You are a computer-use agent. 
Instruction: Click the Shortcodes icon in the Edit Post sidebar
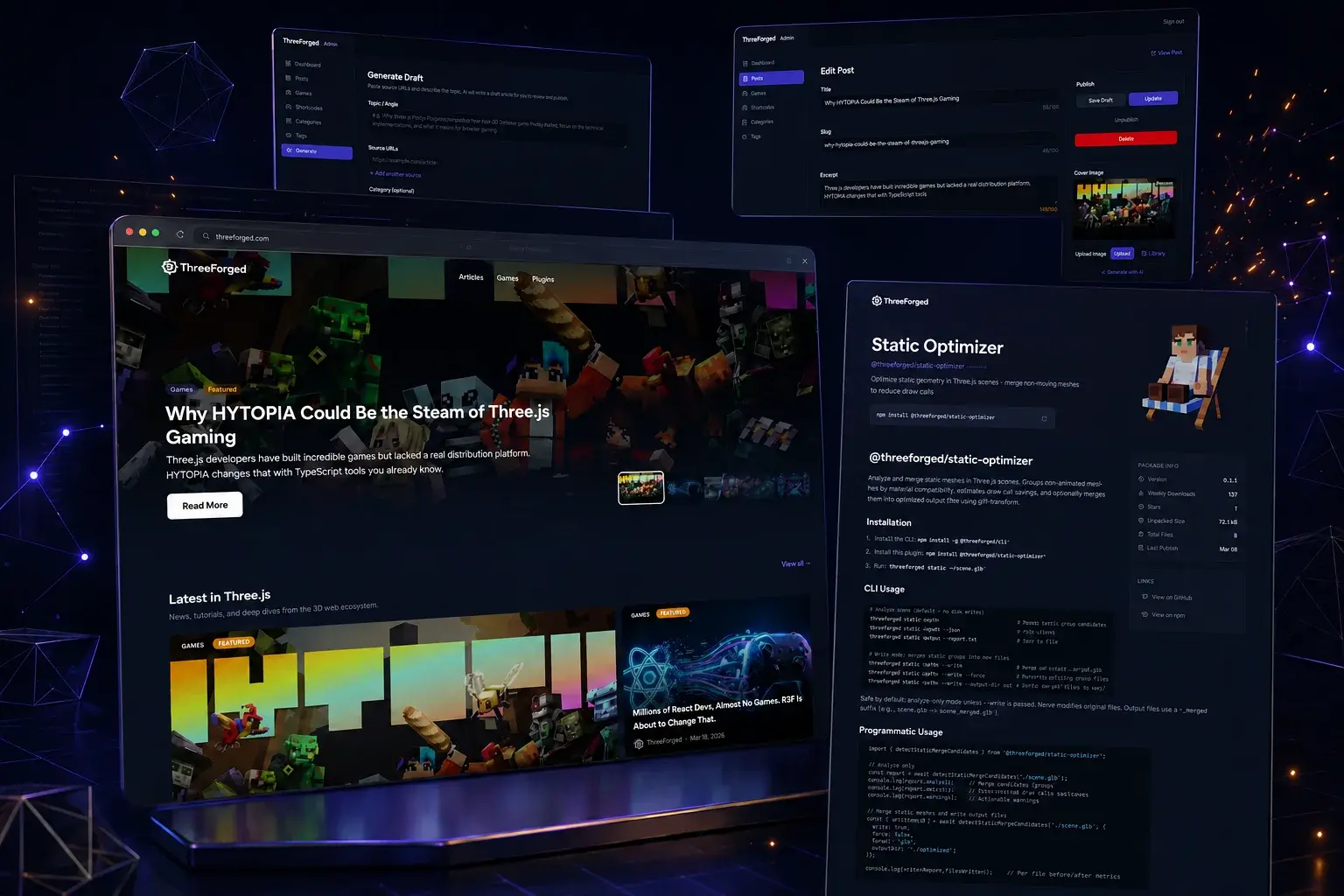tap(745, 108)
